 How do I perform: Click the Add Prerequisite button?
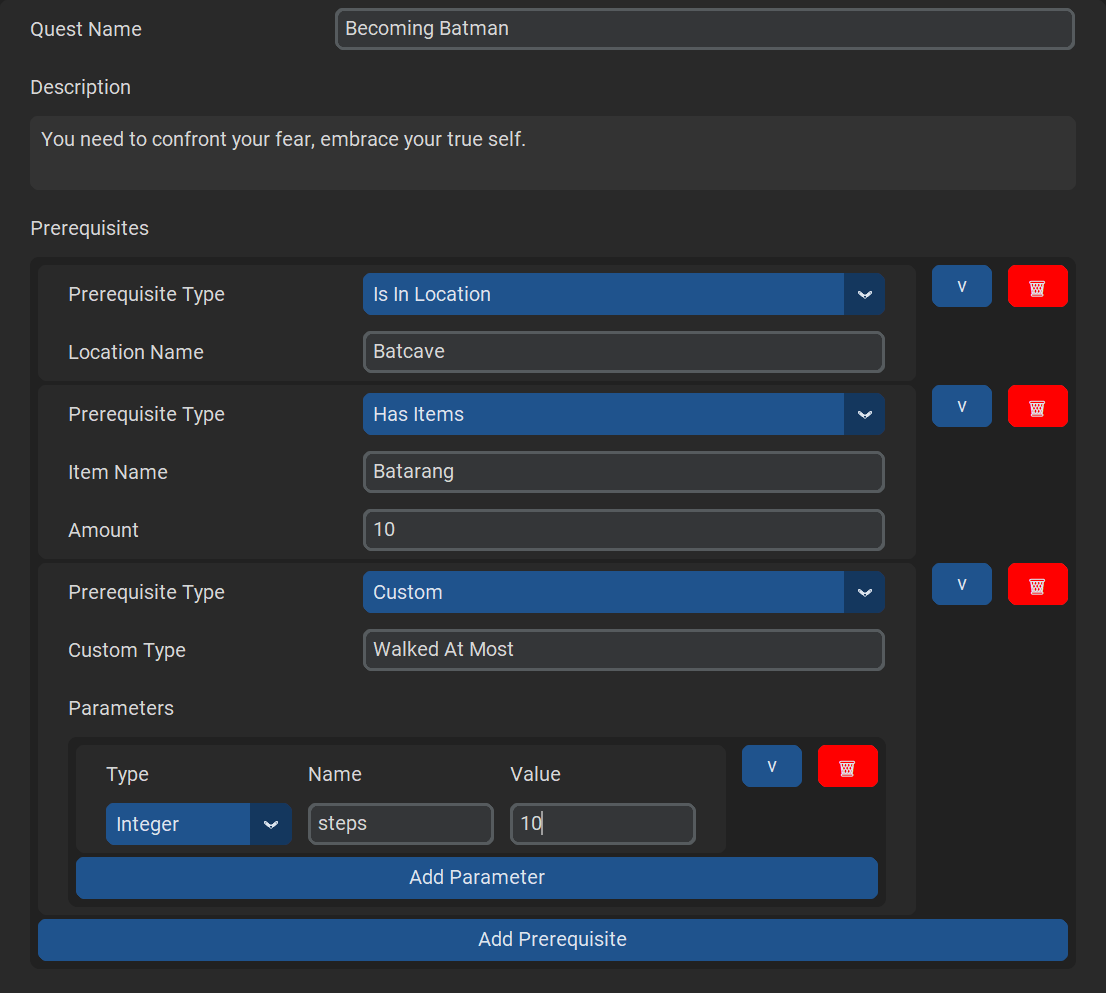pyautogui.click(x=552, y=939)
